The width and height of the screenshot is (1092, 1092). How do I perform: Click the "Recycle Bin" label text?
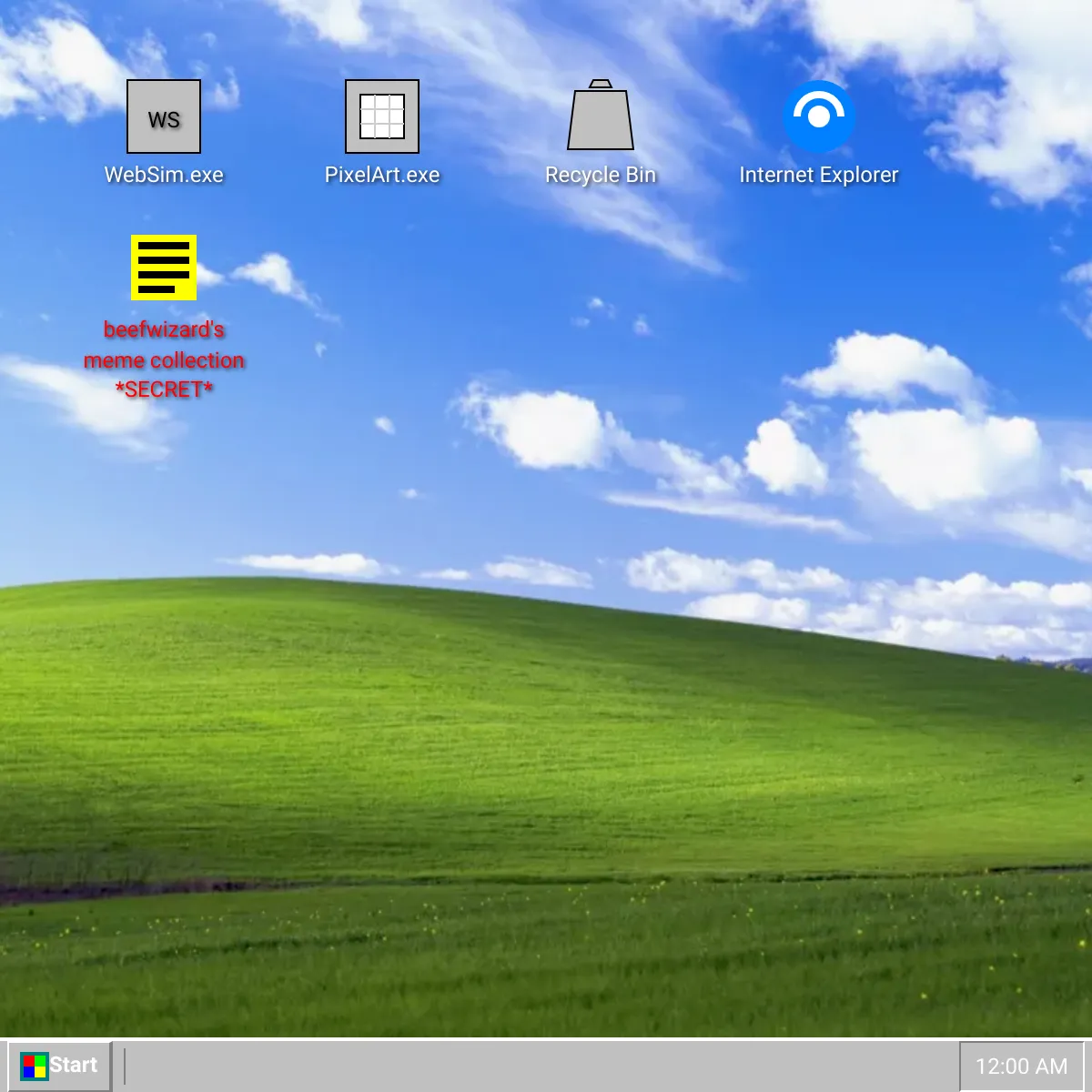click(x=601, y=175)
